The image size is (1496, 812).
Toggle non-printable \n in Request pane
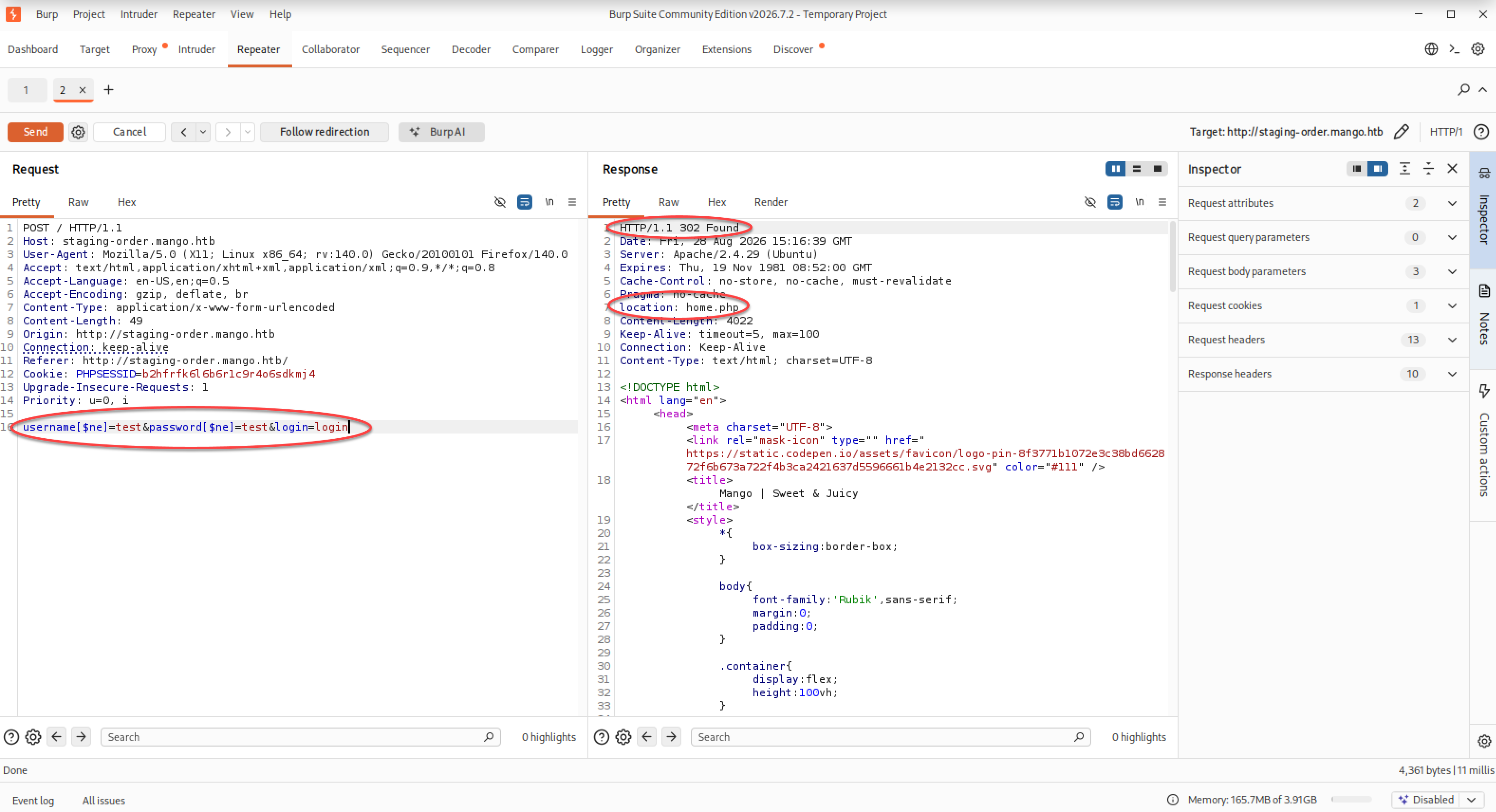click(x=549, y=202)
